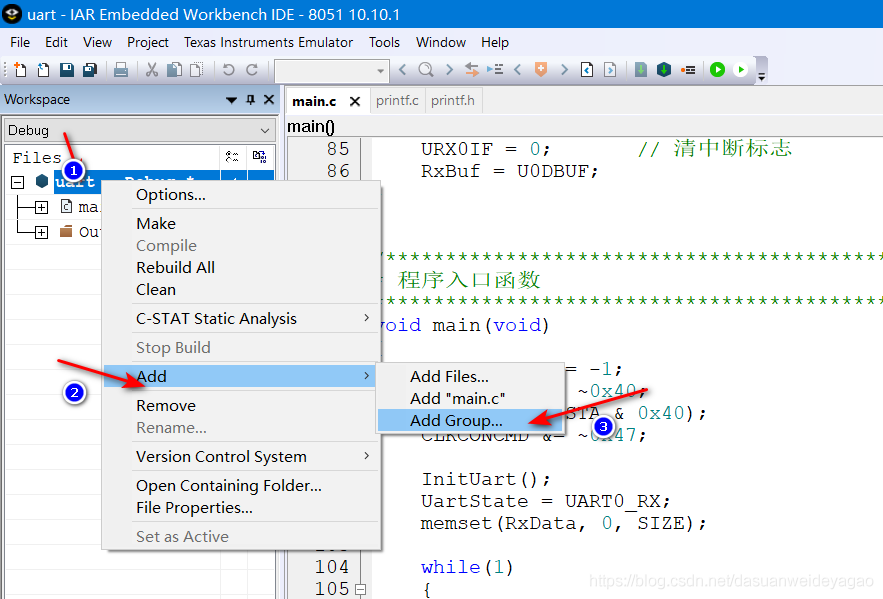Open Version Control System submenu
Image resolution: width=883 pixels, height=599 pixels.
point(241,457)
